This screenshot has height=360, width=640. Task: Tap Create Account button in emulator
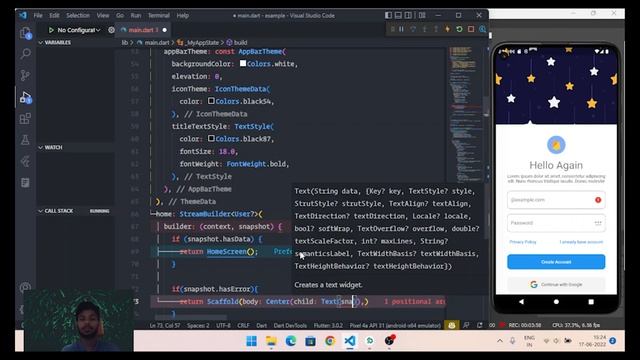(x=556, y=262)
